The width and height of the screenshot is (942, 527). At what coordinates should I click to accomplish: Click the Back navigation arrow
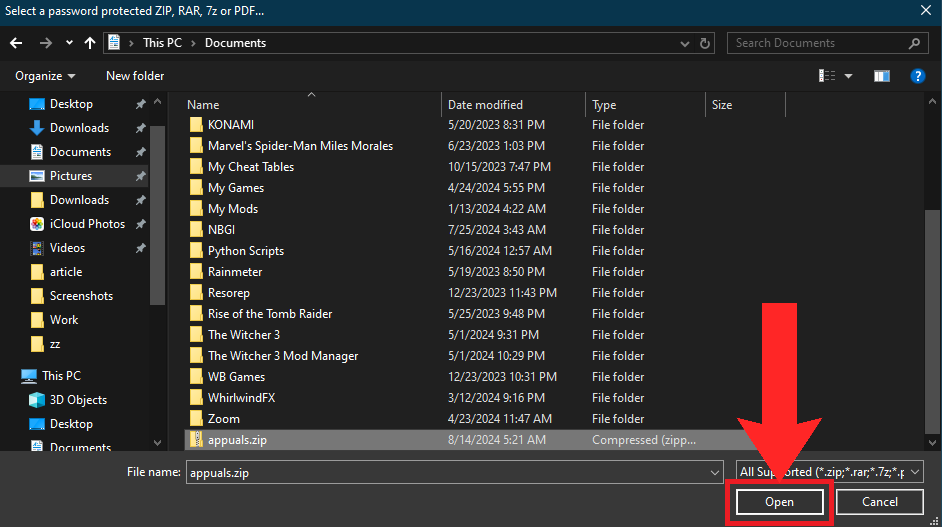pos(16,43)
